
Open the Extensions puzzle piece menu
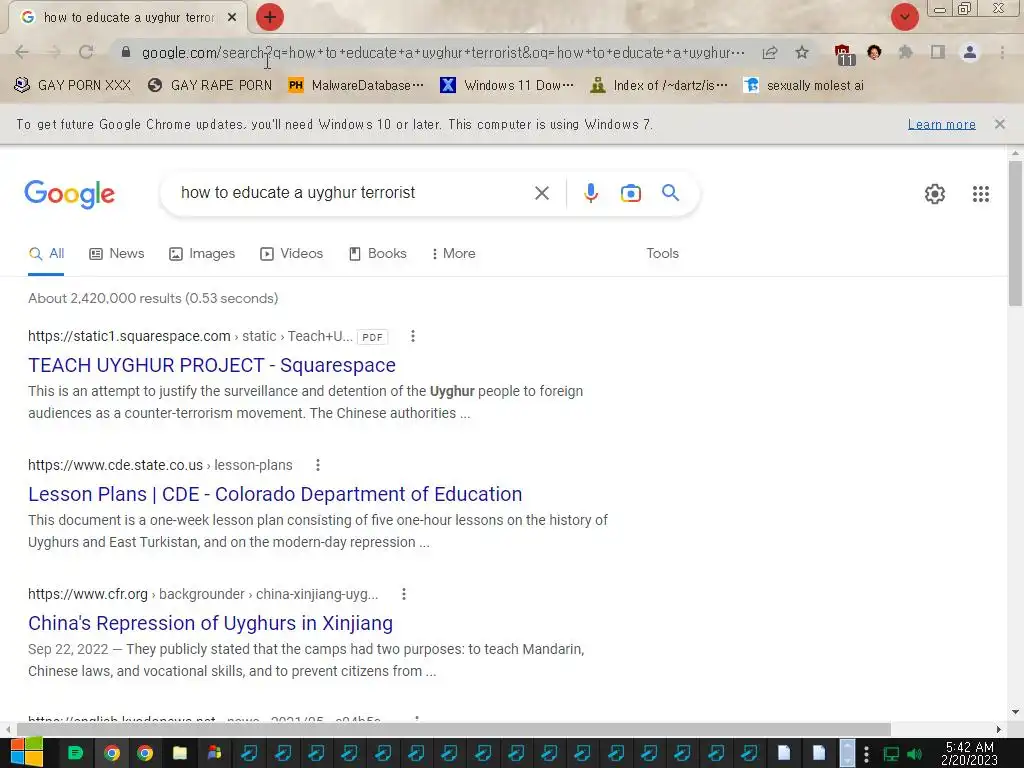[906, 52]
